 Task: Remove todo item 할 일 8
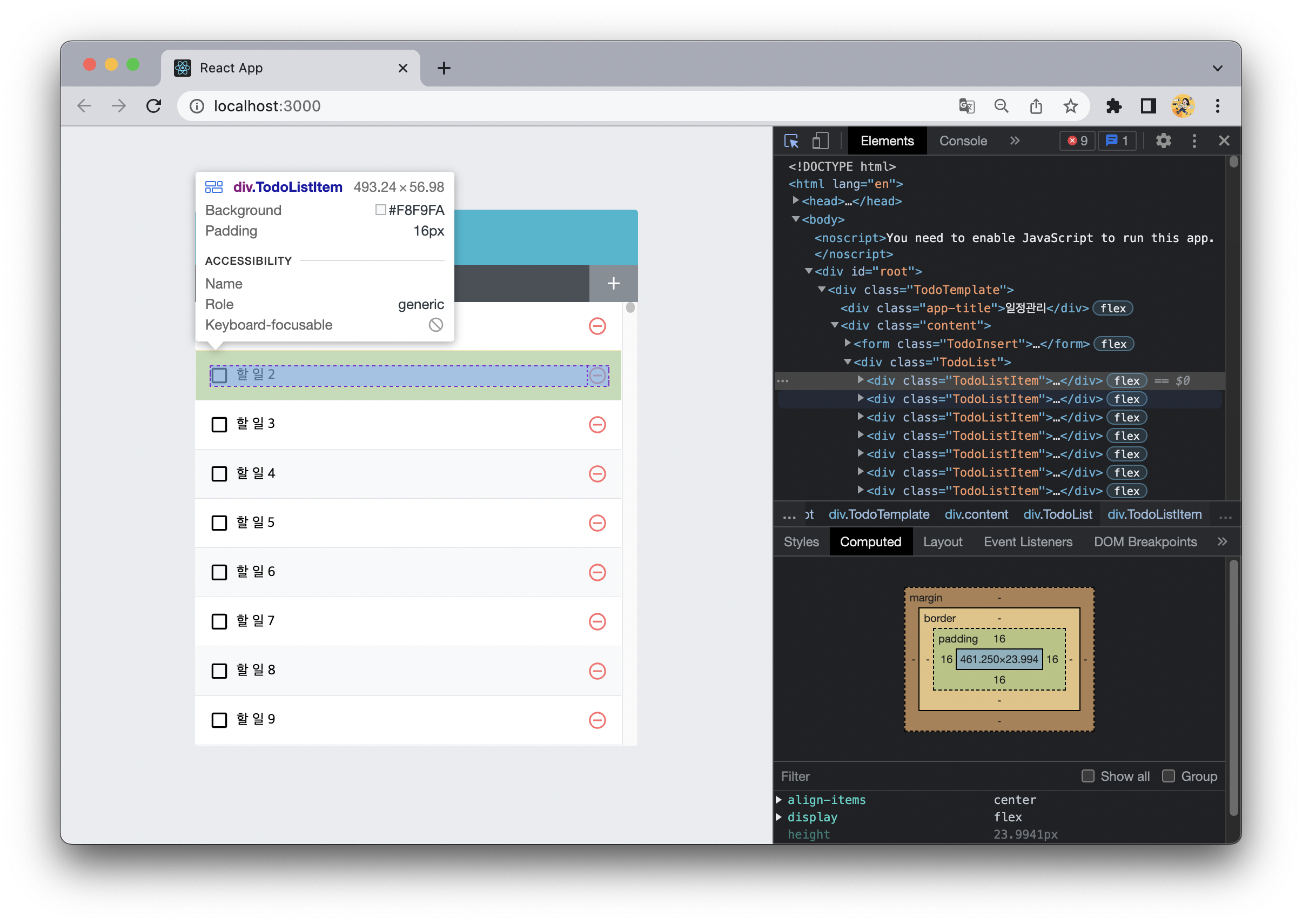point(598,671)
